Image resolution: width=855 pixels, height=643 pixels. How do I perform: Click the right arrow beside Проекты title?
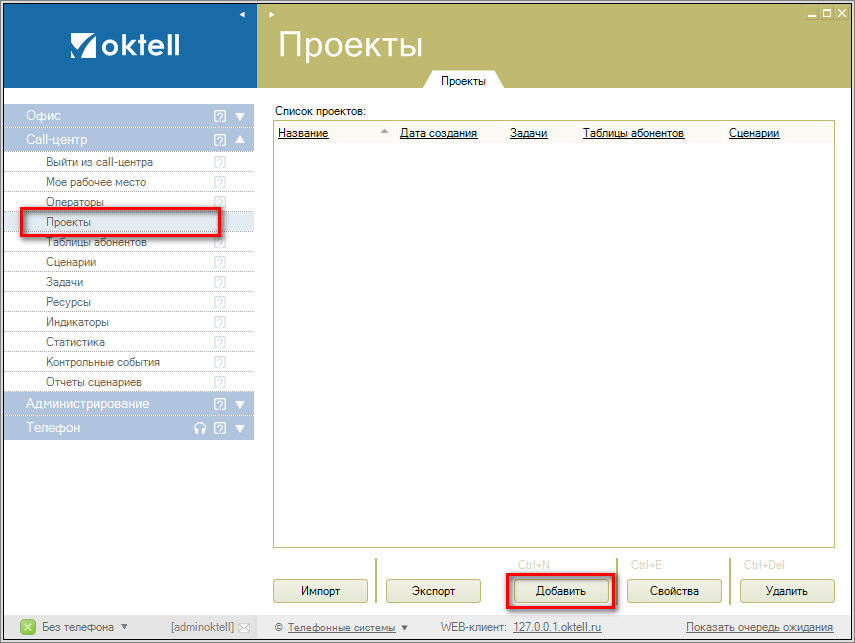coord(272,15)
